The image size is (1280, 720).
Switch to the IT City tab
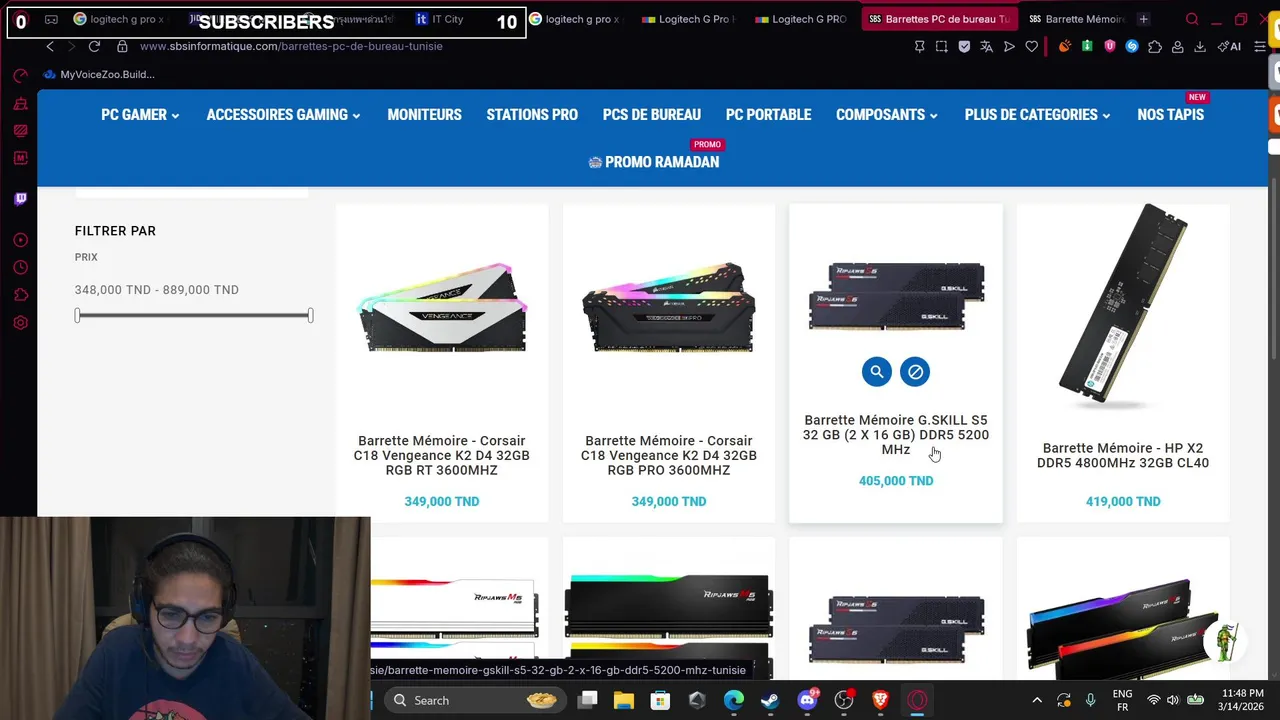440,19
